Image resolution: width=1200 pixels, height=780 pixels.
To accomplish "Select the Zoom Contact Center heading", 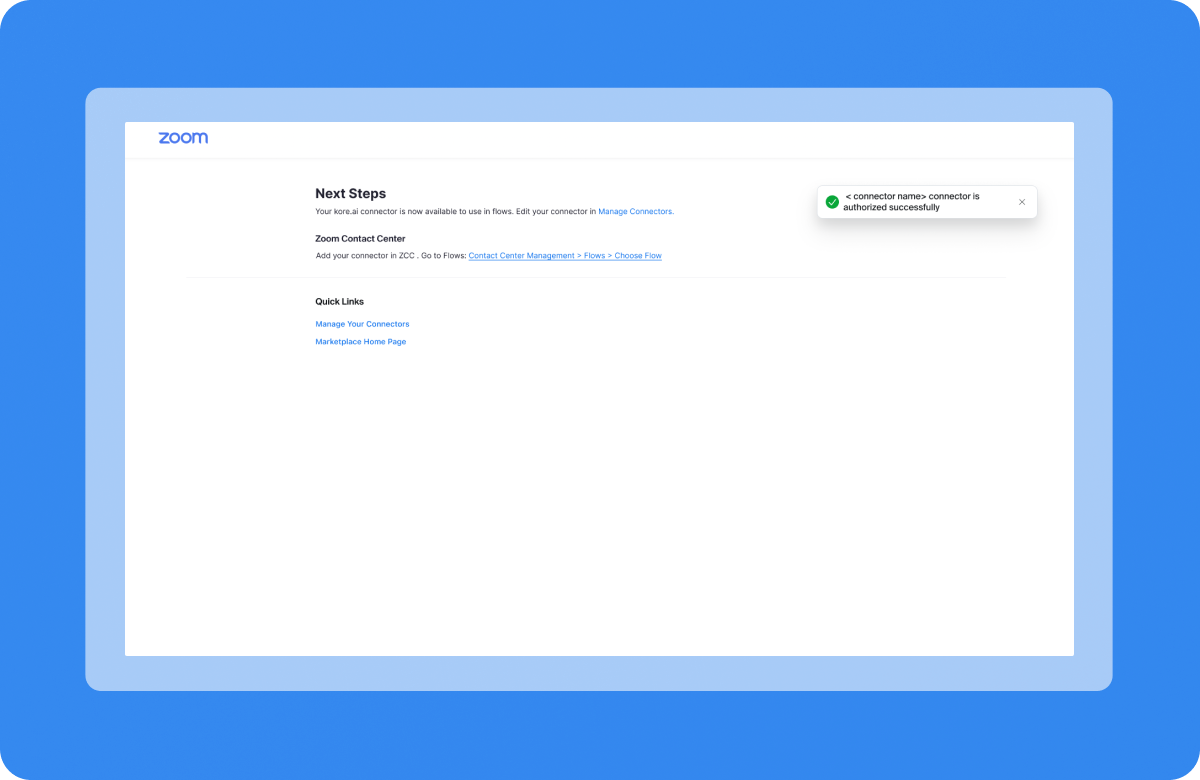I will [360, 239].
